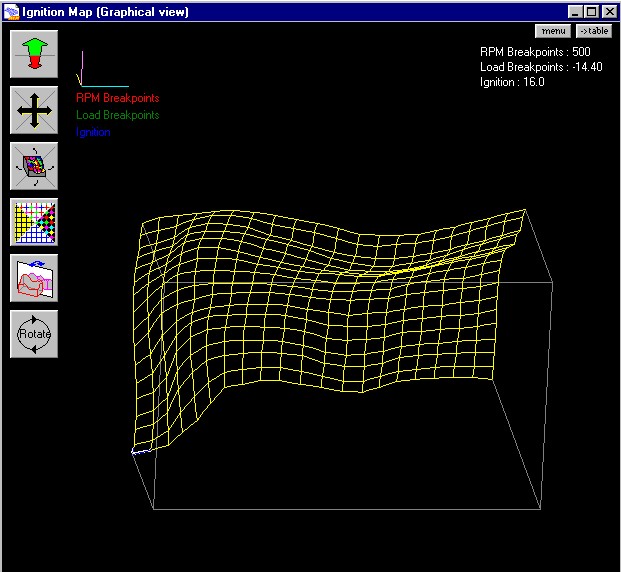This screenshot has width=621, height=572.
Task: Maximize the Ignition Map window
Action: (591, 12)
